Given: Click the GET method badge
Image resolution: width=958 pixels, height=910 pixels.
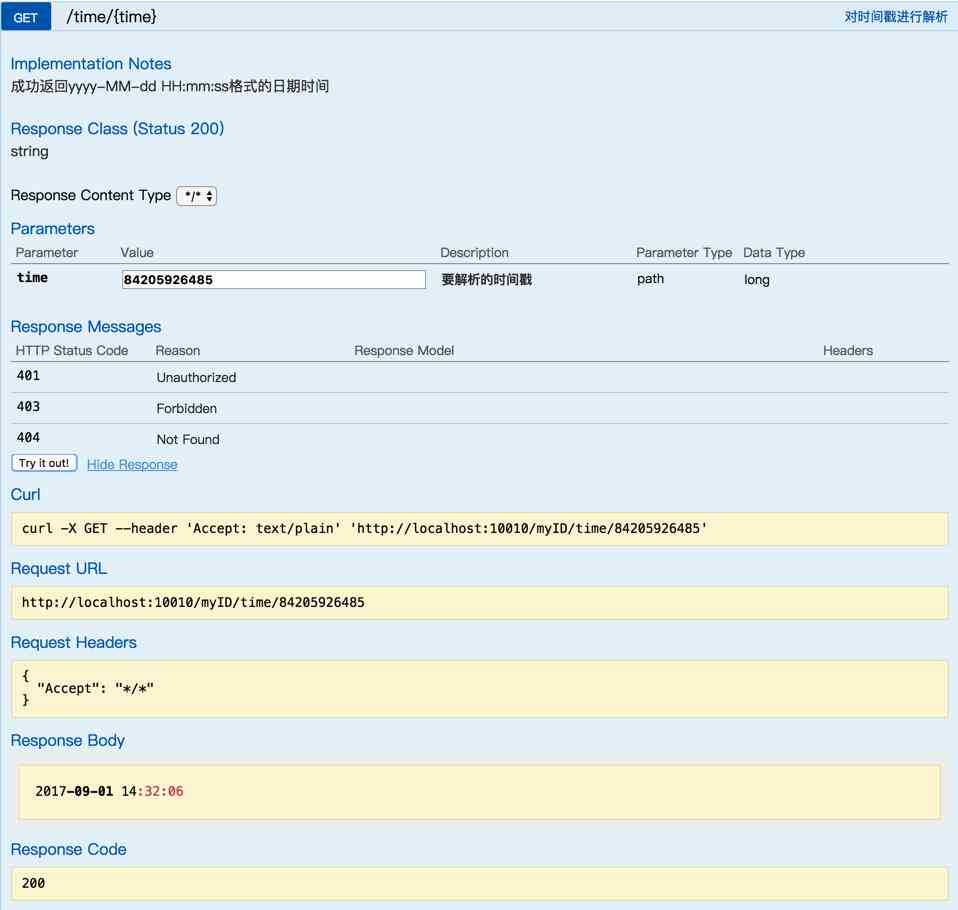Looking at the screenshot, I should (x=26, y=17).
